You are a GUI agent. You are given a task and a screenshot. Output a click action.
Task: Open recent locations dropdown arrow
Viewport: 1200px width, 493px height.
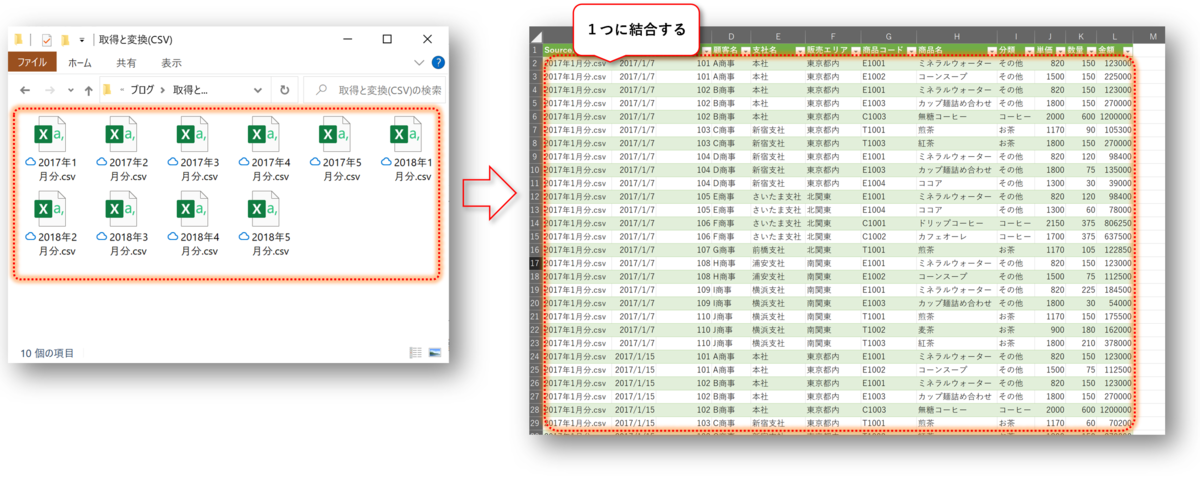[71, 90]
